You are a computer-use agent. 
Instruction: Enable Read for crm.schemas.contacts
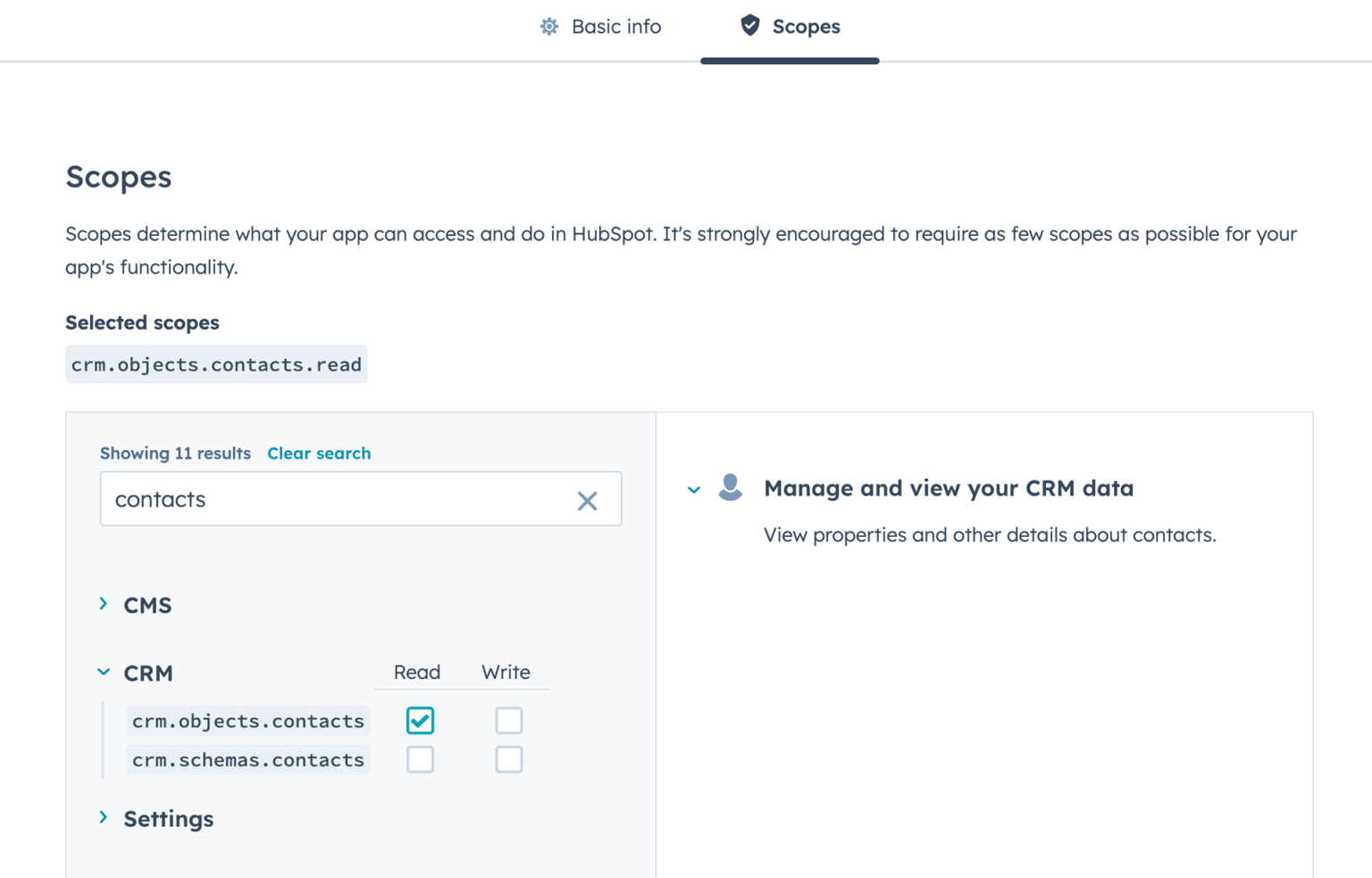tap(420, 760)
